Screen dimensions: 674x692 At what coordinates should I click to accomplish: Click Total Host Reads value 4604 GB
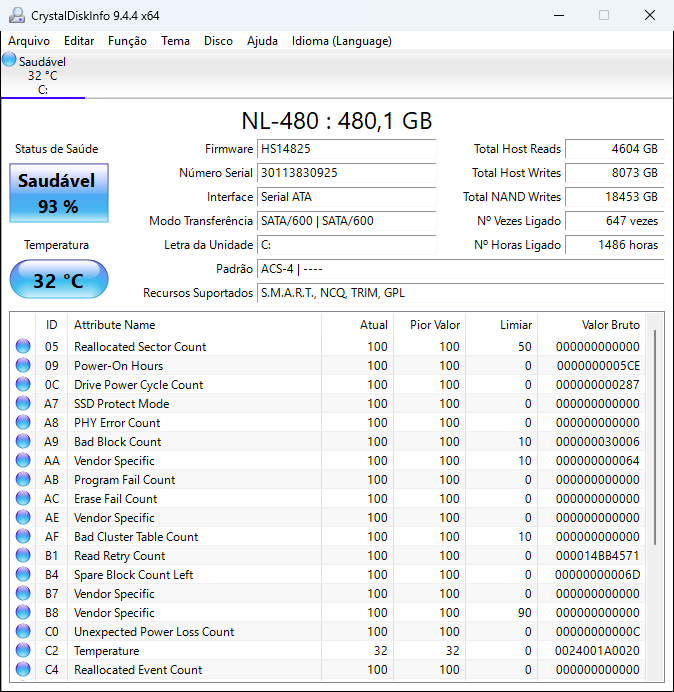click(614, 149)
